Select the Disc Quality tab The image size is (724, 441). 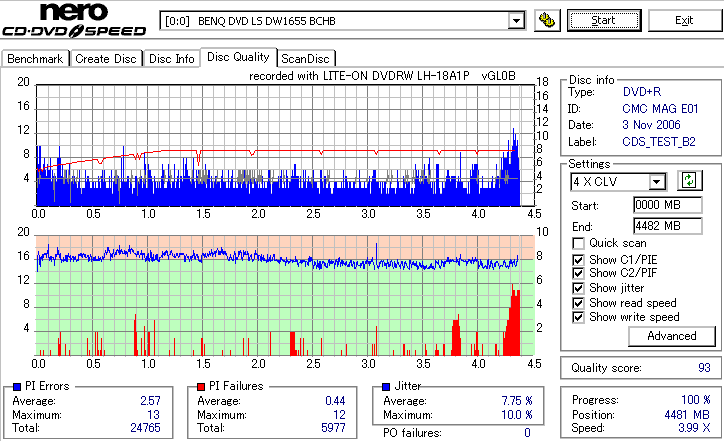click(238, 57)
